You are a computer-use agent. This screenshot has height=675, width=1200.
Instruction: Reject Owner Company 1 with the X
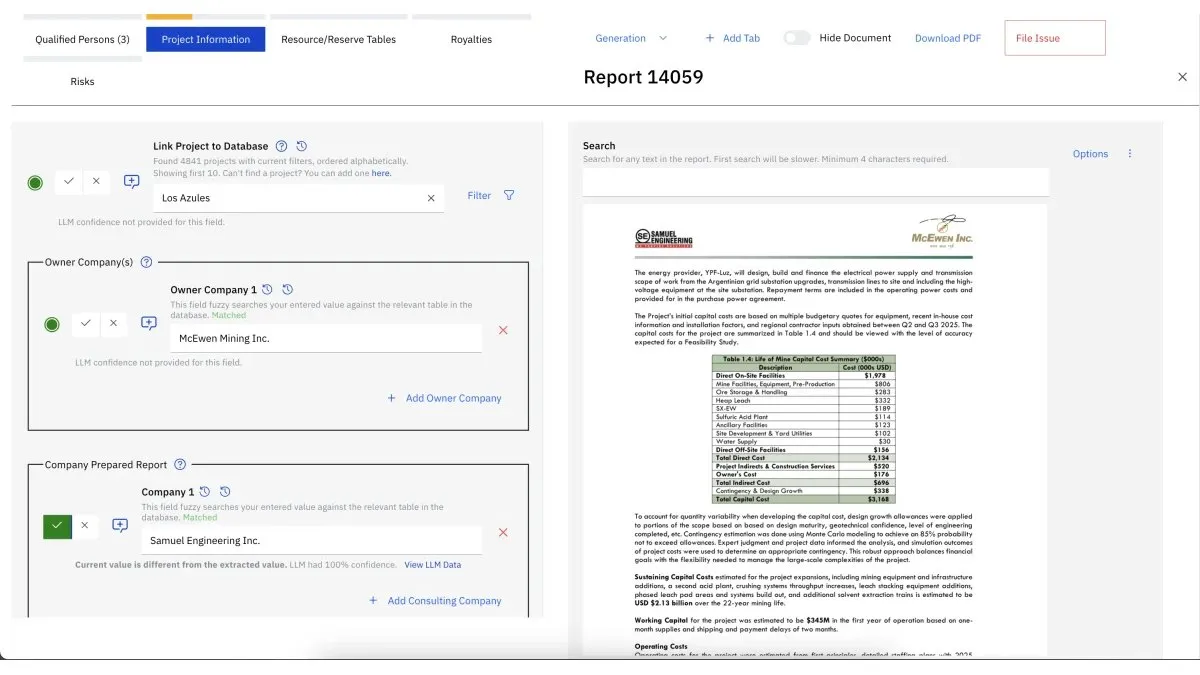click(113, 324)
